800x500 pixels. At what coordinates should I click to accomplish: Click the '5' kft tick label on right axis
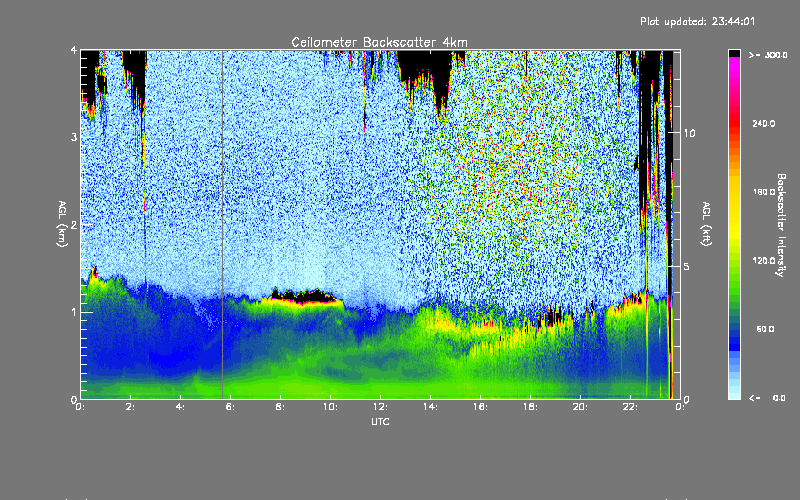[687, 267]
